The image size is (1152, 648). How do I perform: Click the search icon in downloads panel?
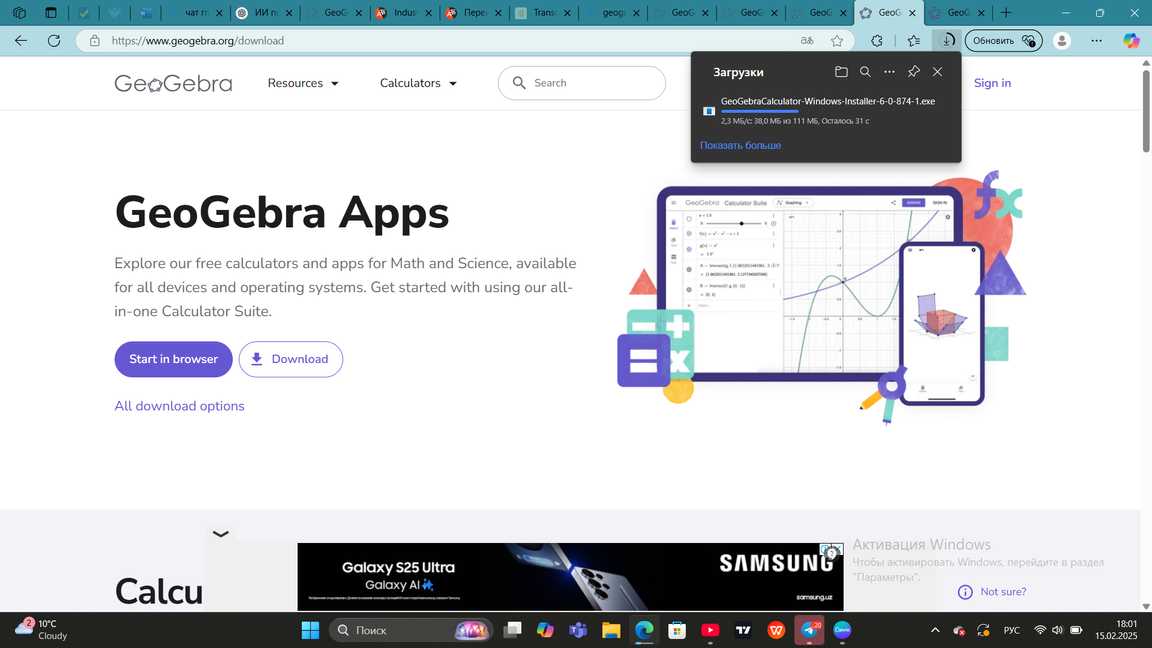pos(865,72)
